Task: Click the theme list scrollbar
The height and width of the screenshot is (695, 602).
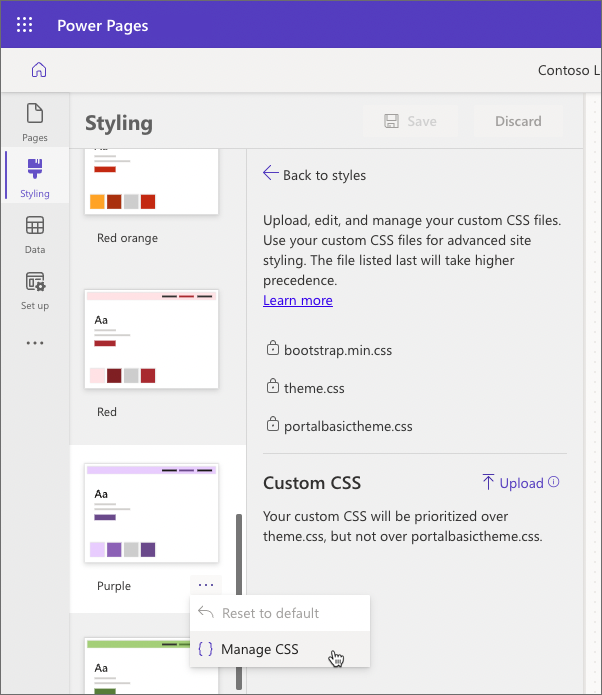Action: tap(239, 554)
